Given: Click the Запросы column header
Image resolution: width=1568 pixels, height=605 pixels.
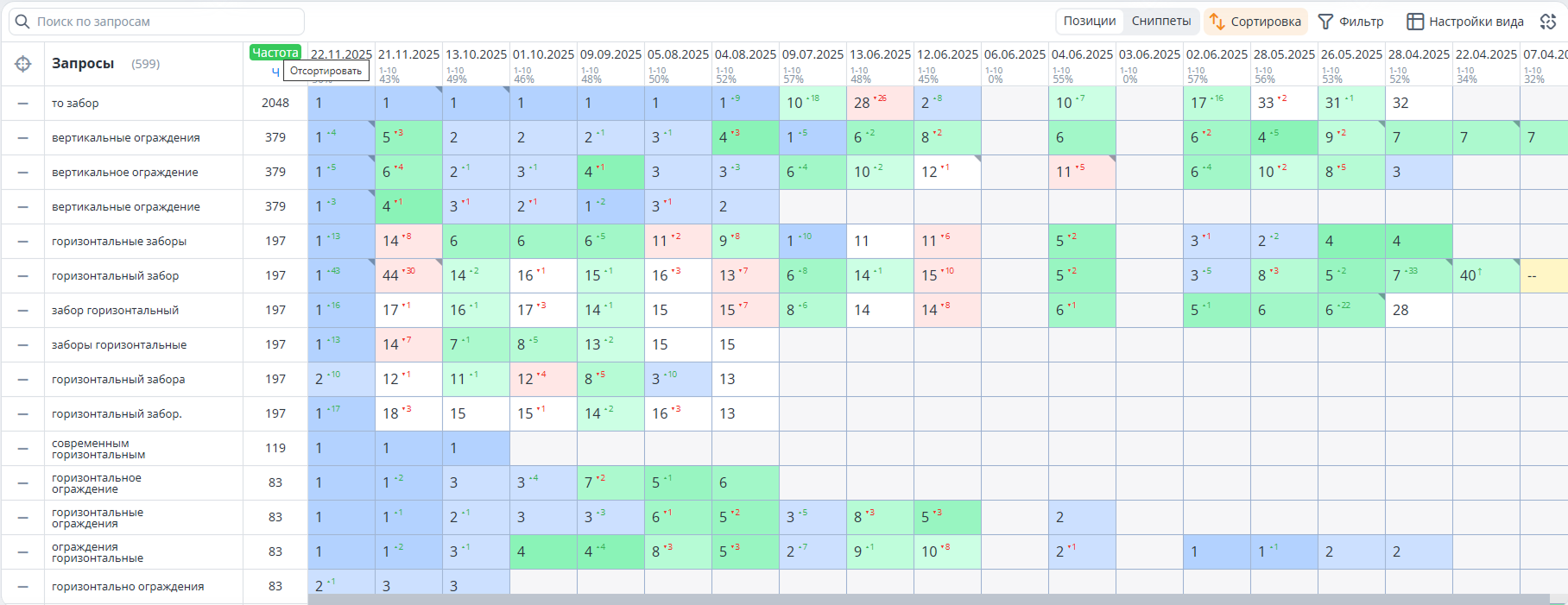Looking at the screenshot, I should point(83,64).
